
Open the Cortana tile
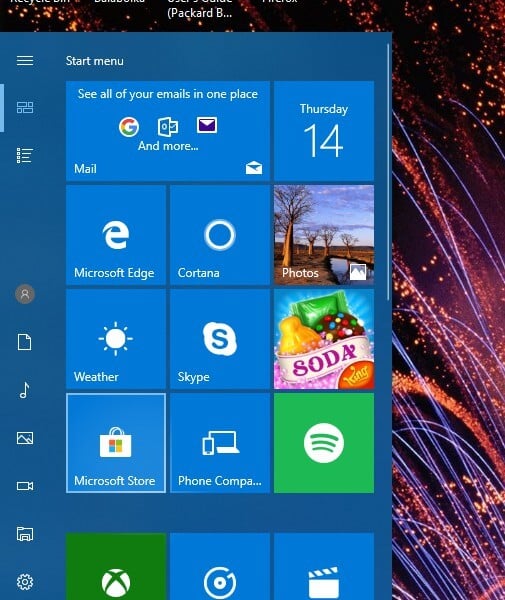pyautogui.click(x=220, y=235)
